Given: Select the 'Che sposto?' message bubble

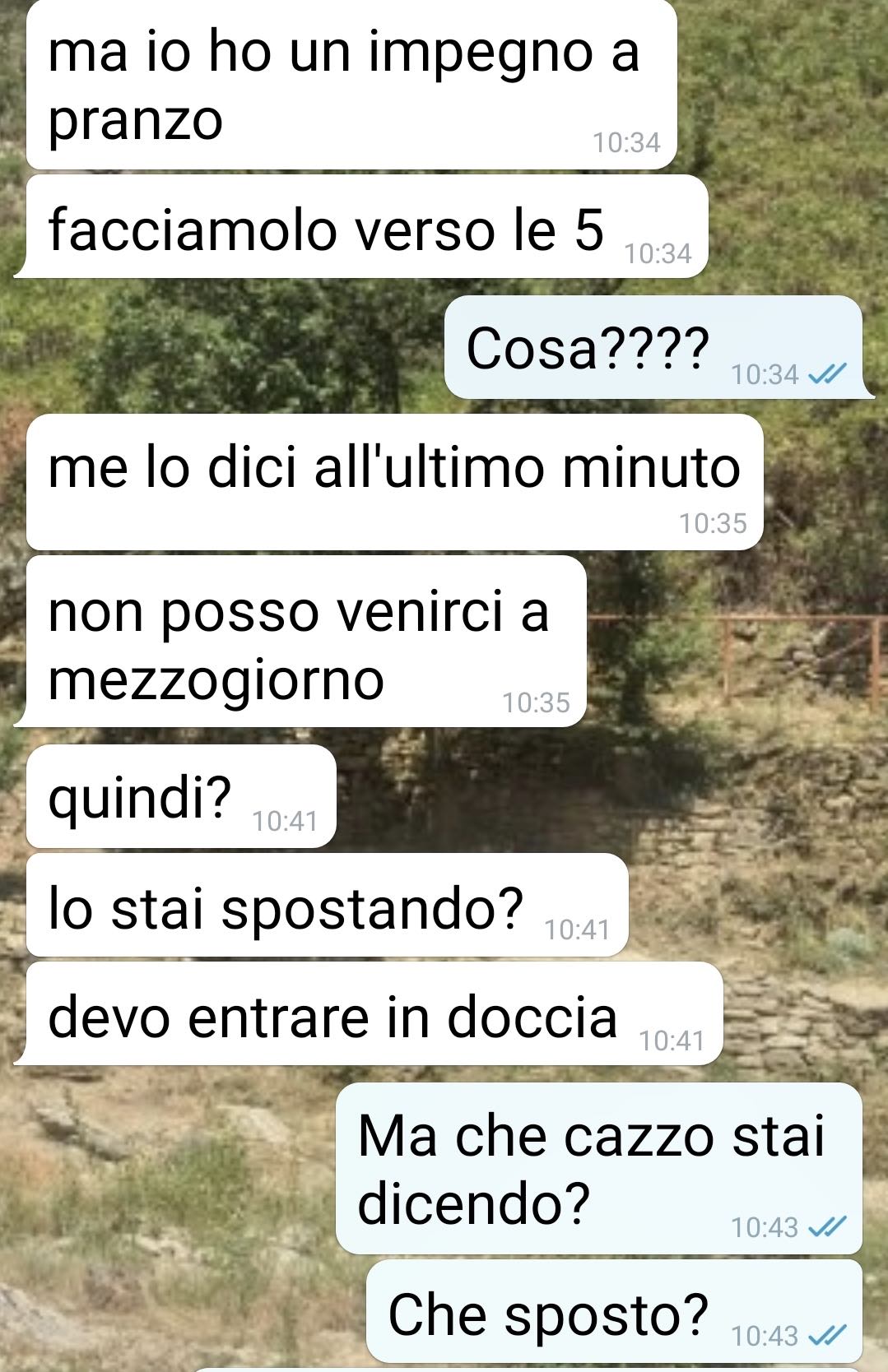Looking at the screenshot, I should click(614, 1311).
